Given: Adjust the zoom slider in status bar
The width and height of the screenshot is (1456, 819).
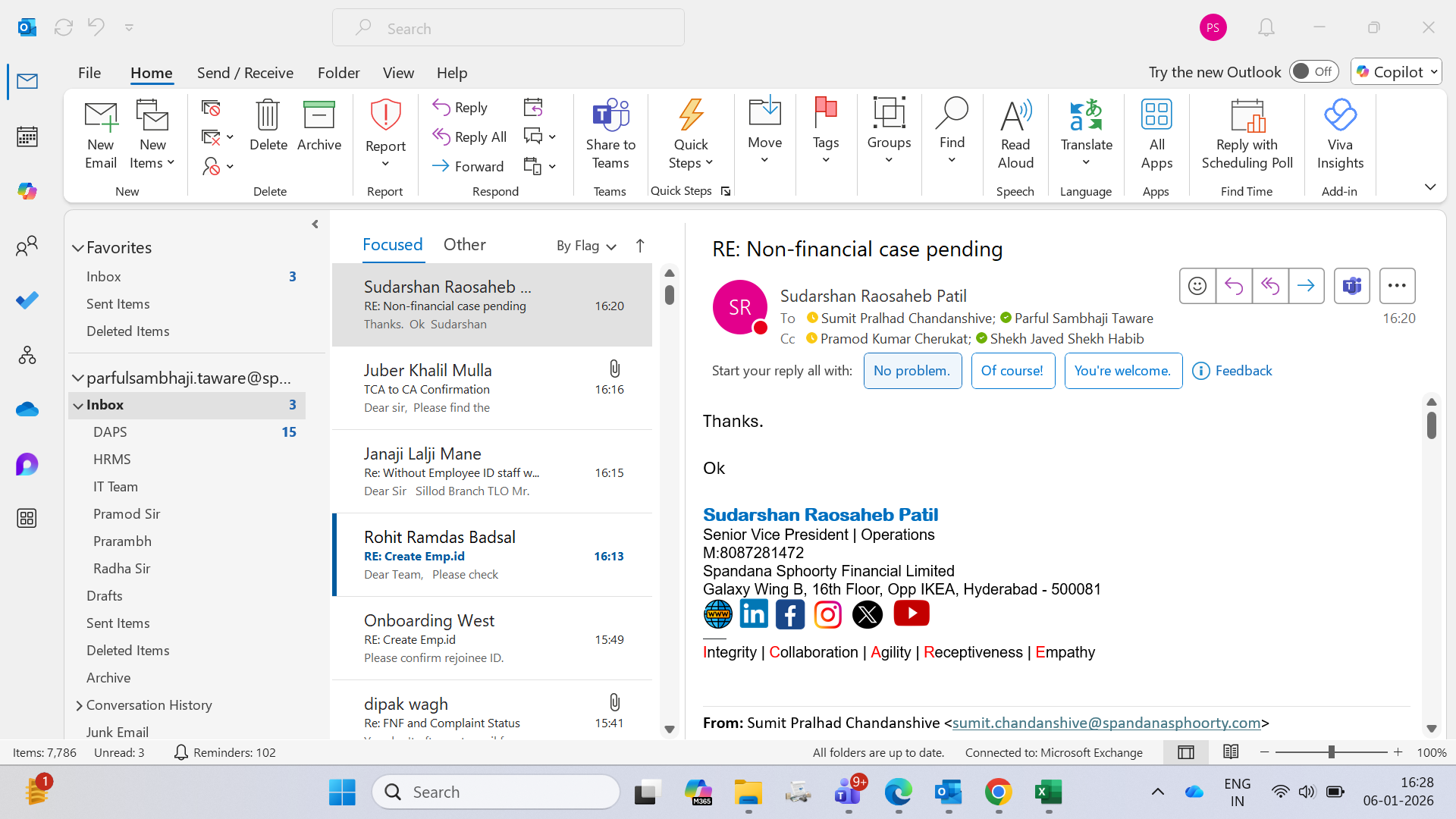Looking at the screenshot, I should 1331,752.
